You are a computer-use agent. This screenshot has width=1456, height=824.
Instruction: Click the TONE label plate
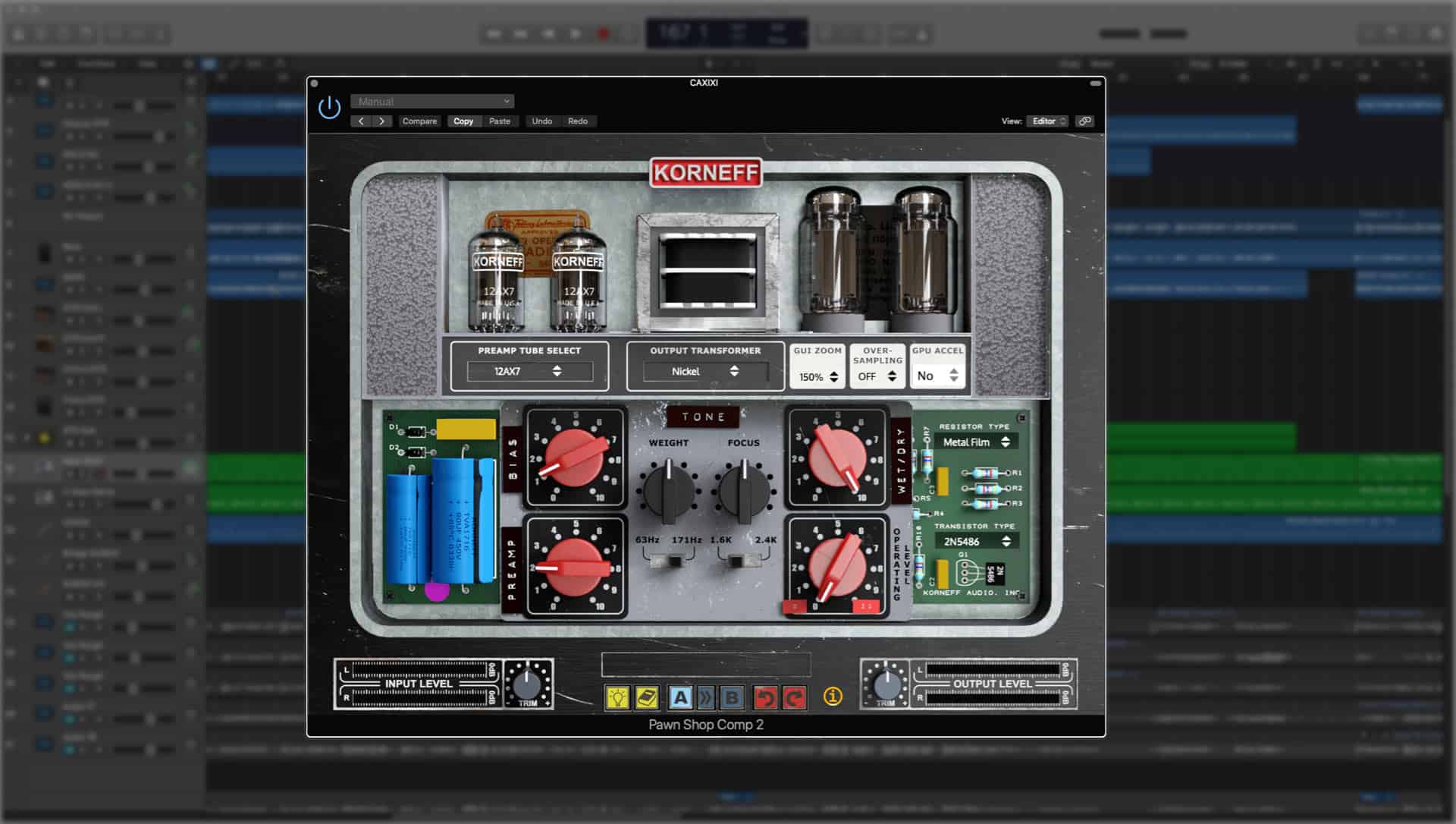pyautogui.click(x=704, y=417)
